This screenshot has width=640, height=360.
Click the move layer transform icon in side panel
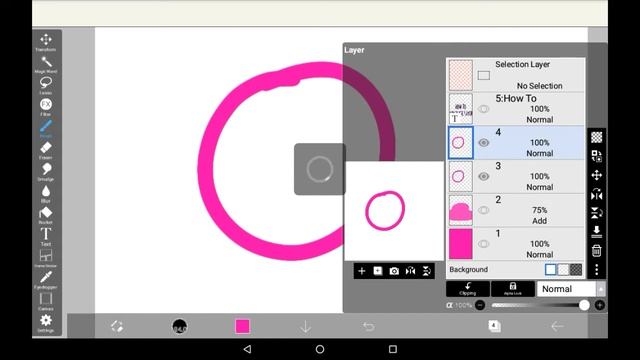597,175
